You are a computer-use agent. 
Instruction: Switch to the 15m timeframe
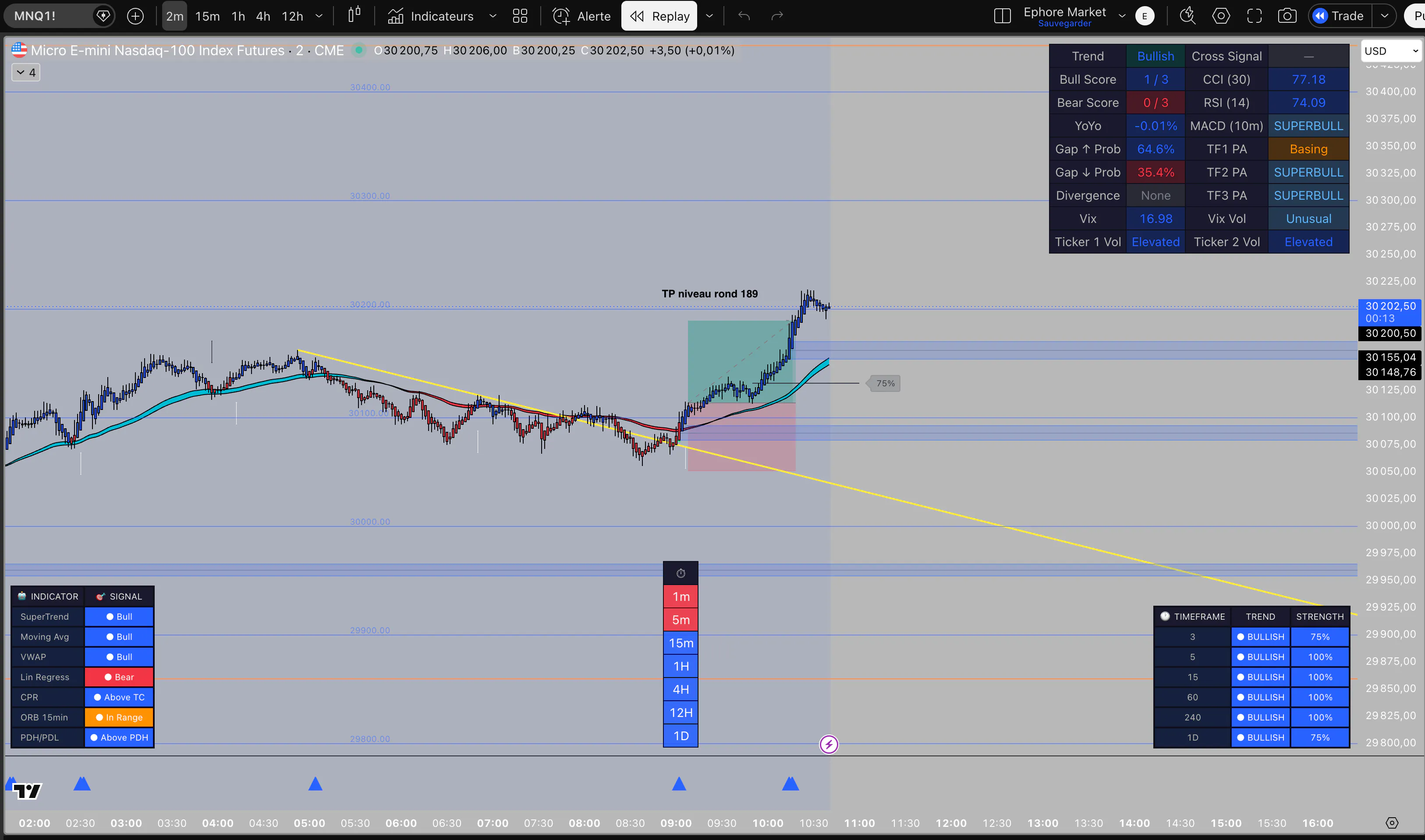tap(207, 16)
